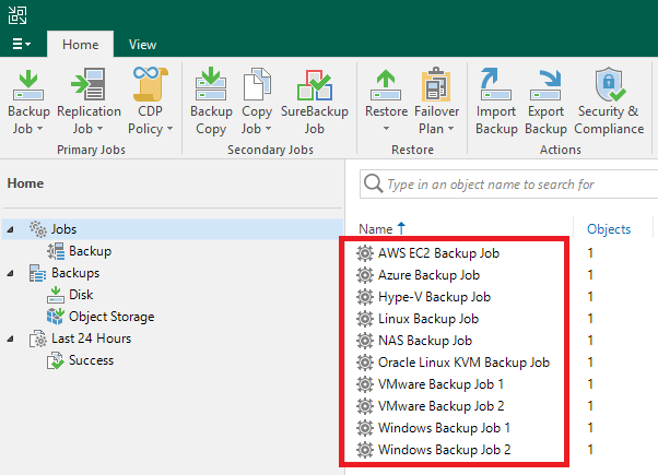Collapse the Jobs tree node
This screenshot has width=658, height=475.
(10, 230)
